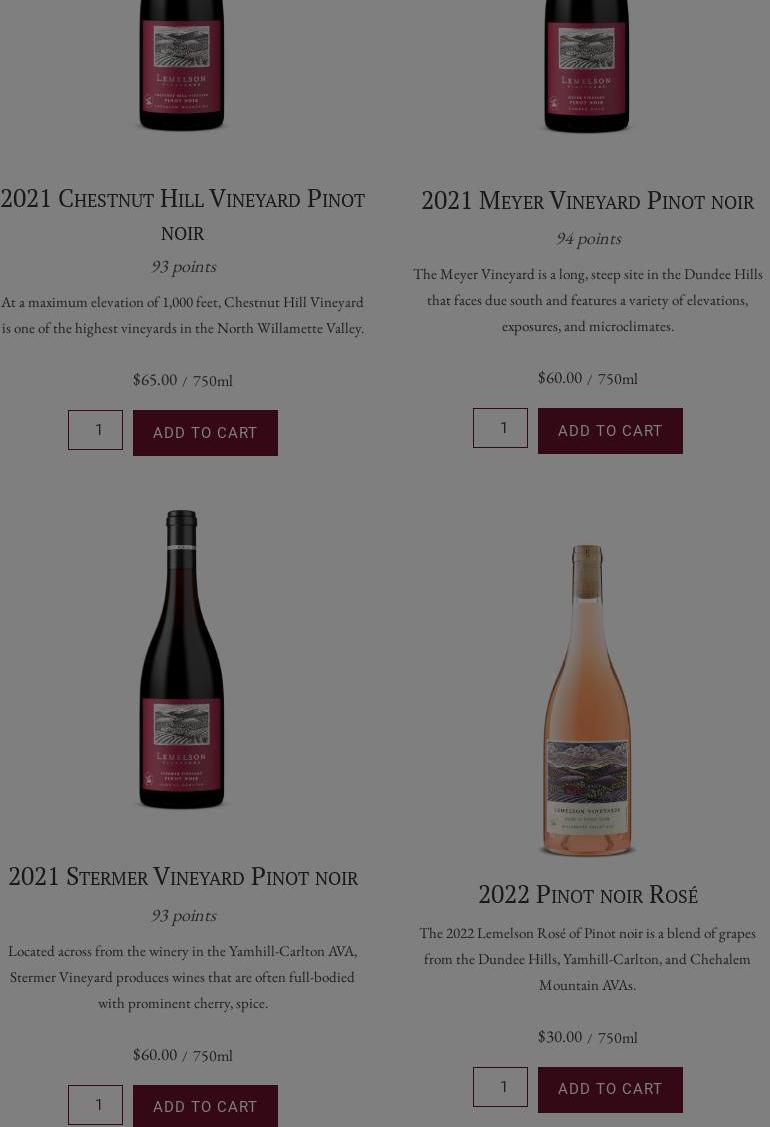Screen dimensions: 770x1127
Task: Add 2021 Meyer Vineyard Pinot noir to cart
Action: 610,431
